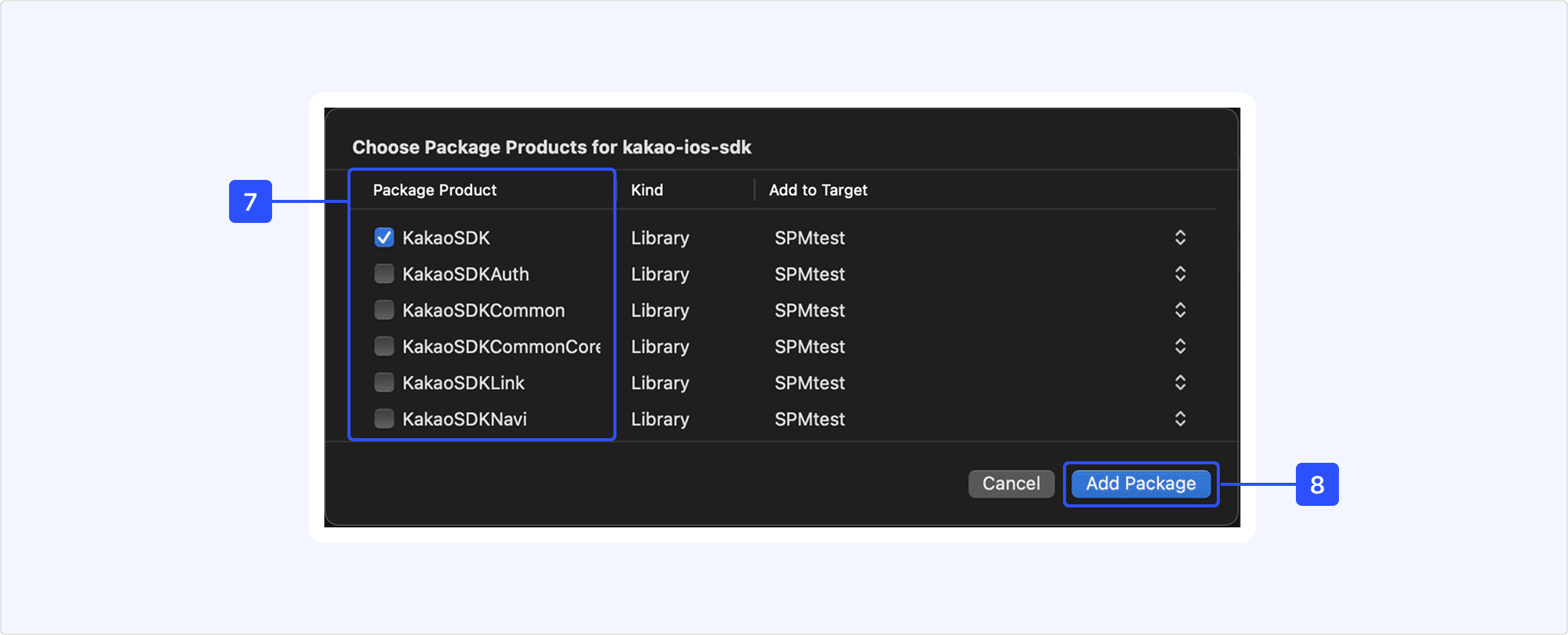Click the Package Product column header
The image size is (1568, 635).
coord(435,190)
